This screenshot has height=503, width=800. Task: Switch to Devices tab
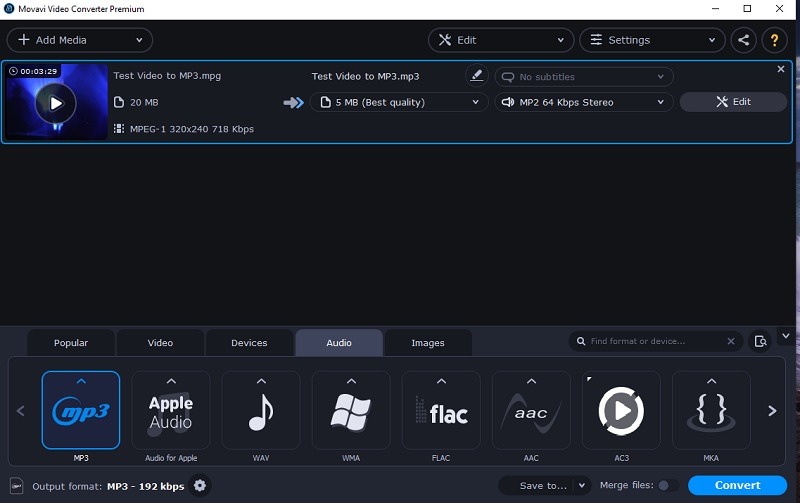[x=249, y=343]
